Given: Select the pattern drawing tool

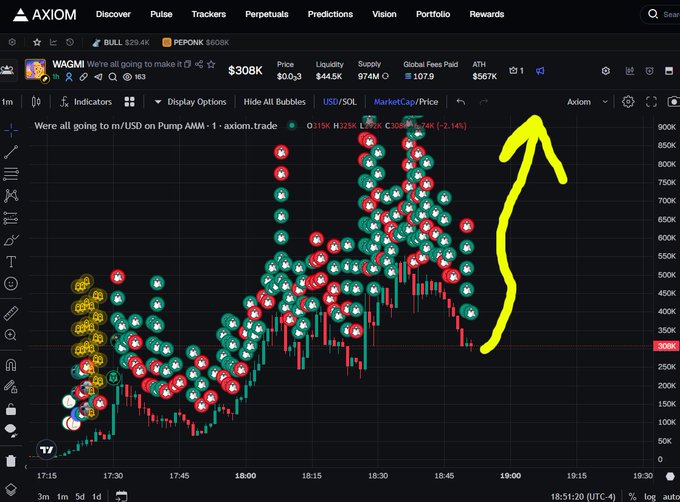Looking at the screenshot, I should coord(11,196).
